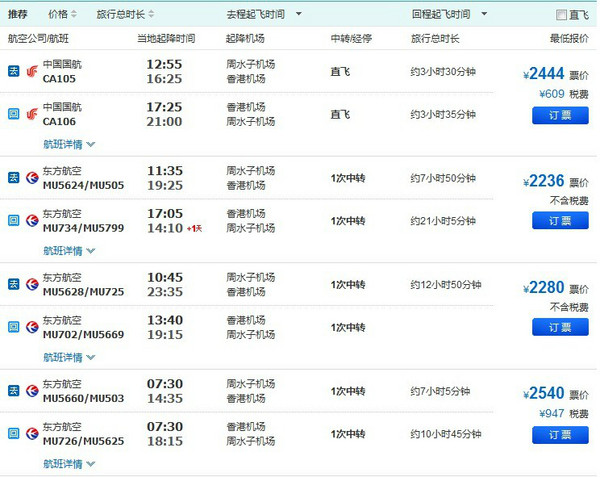Viewport: 600px width, 477px height.
Task: Open the 回程起飞时间 filter dropdown
Action: click(449, 14)
